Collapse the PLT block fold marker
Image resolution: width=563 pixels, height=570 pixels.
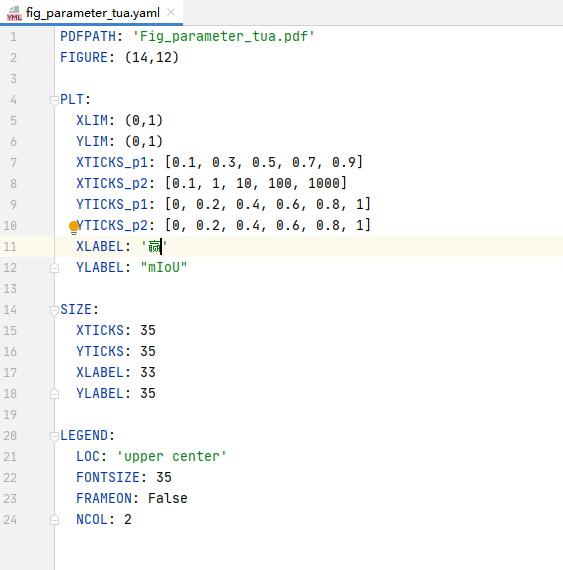(x=54, y=100)
